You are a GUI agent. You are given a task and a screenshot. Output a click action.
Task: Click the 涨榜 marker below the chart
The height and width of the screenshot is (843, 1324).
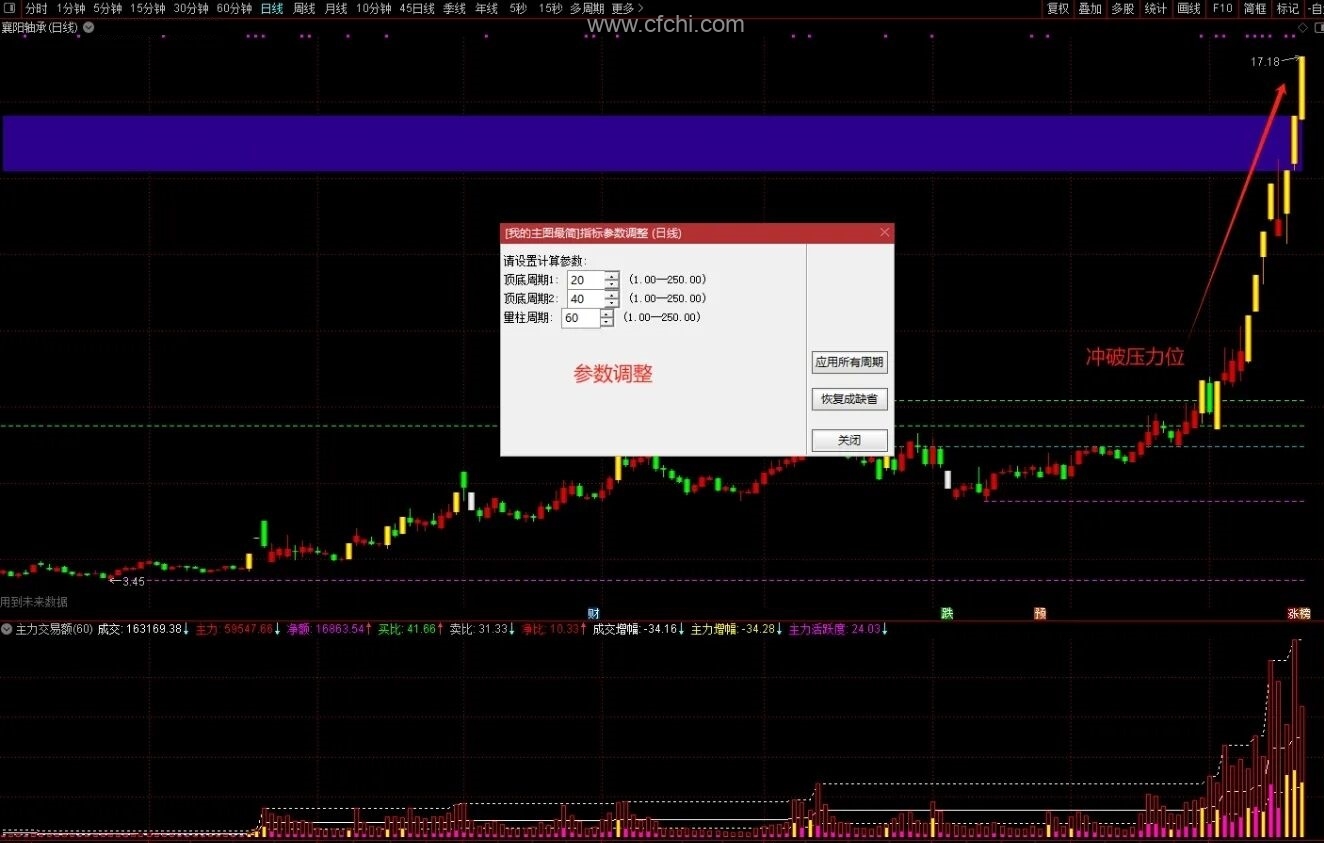coord(1299,613)
